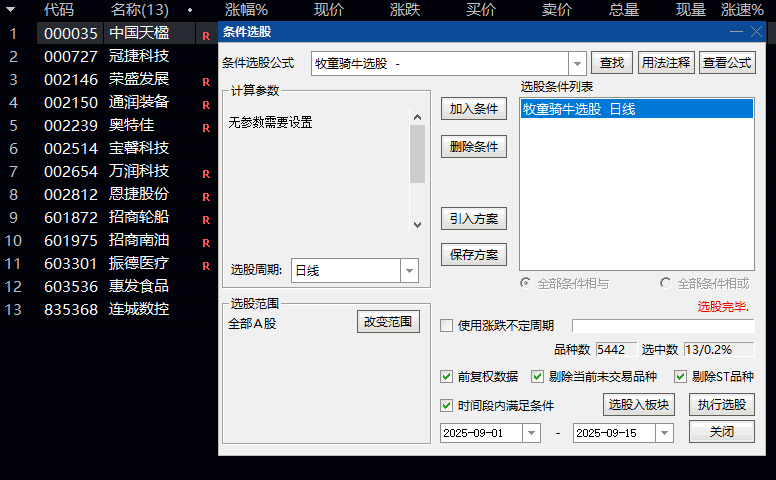The width and height of the screenshot is (776, 480).
Task: Select stock code 002146
Action: tap(71, 80)
